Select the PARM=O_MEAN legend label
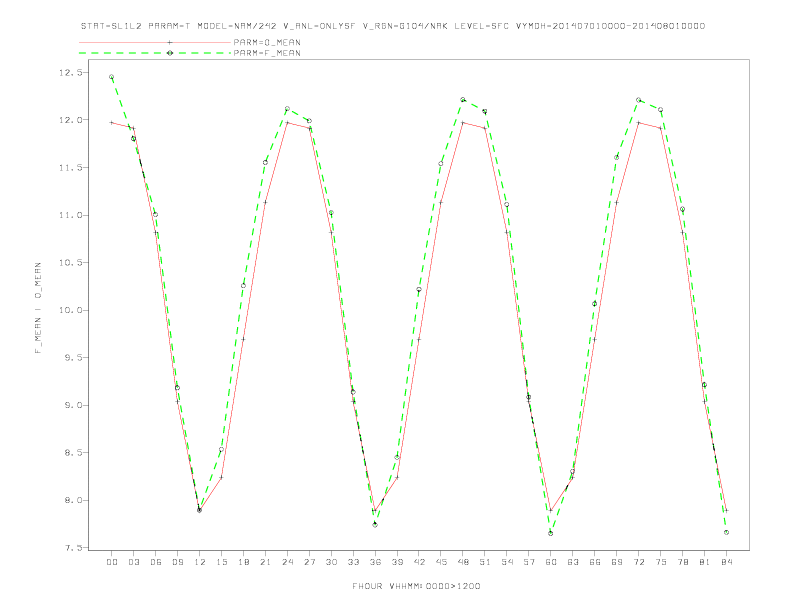Image resolution: width=792 pixels, height=612 pixels. pos(267,42)
